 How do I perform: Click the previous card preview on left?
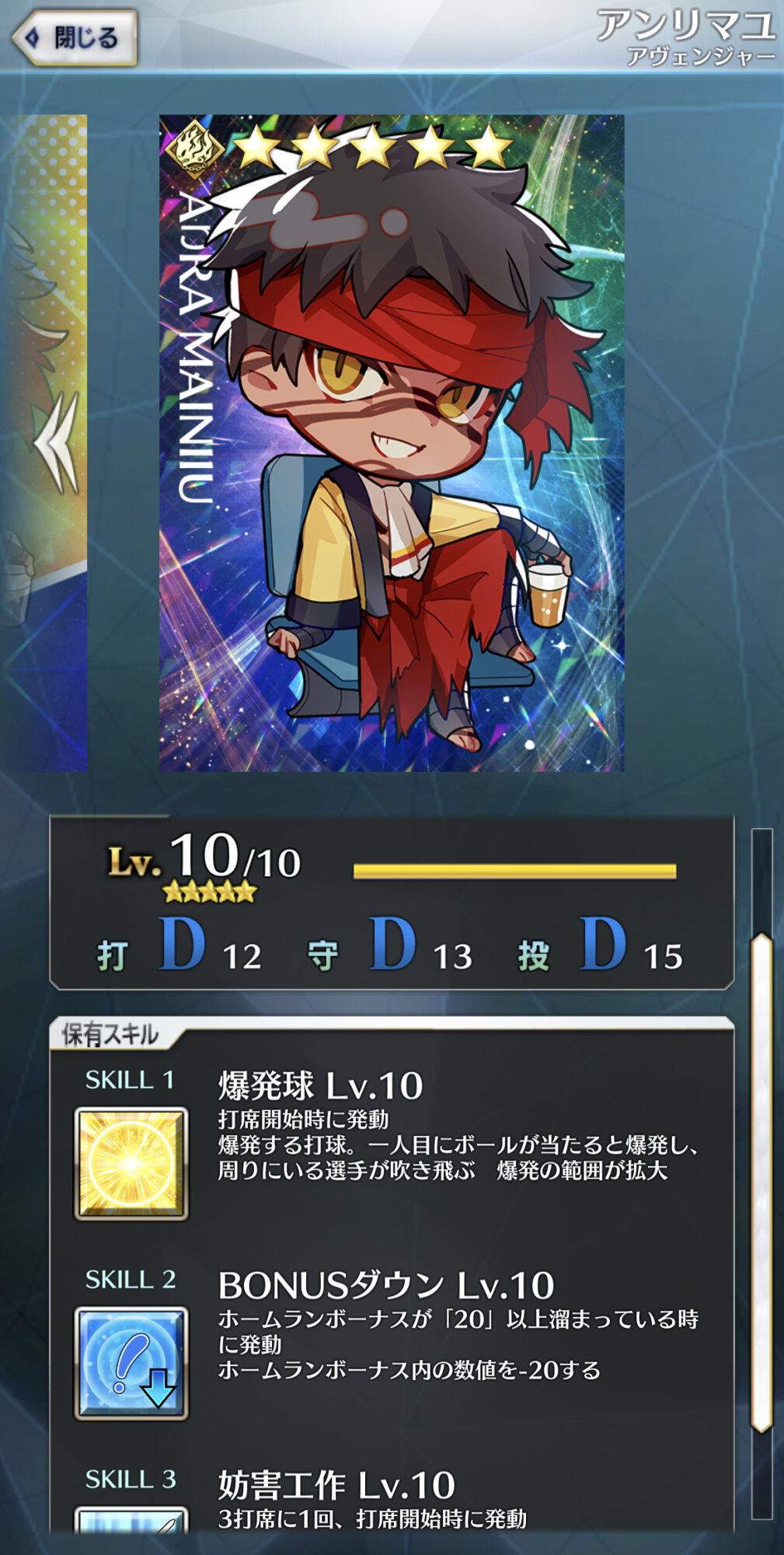pyautogui.click(x=44, y=443)
